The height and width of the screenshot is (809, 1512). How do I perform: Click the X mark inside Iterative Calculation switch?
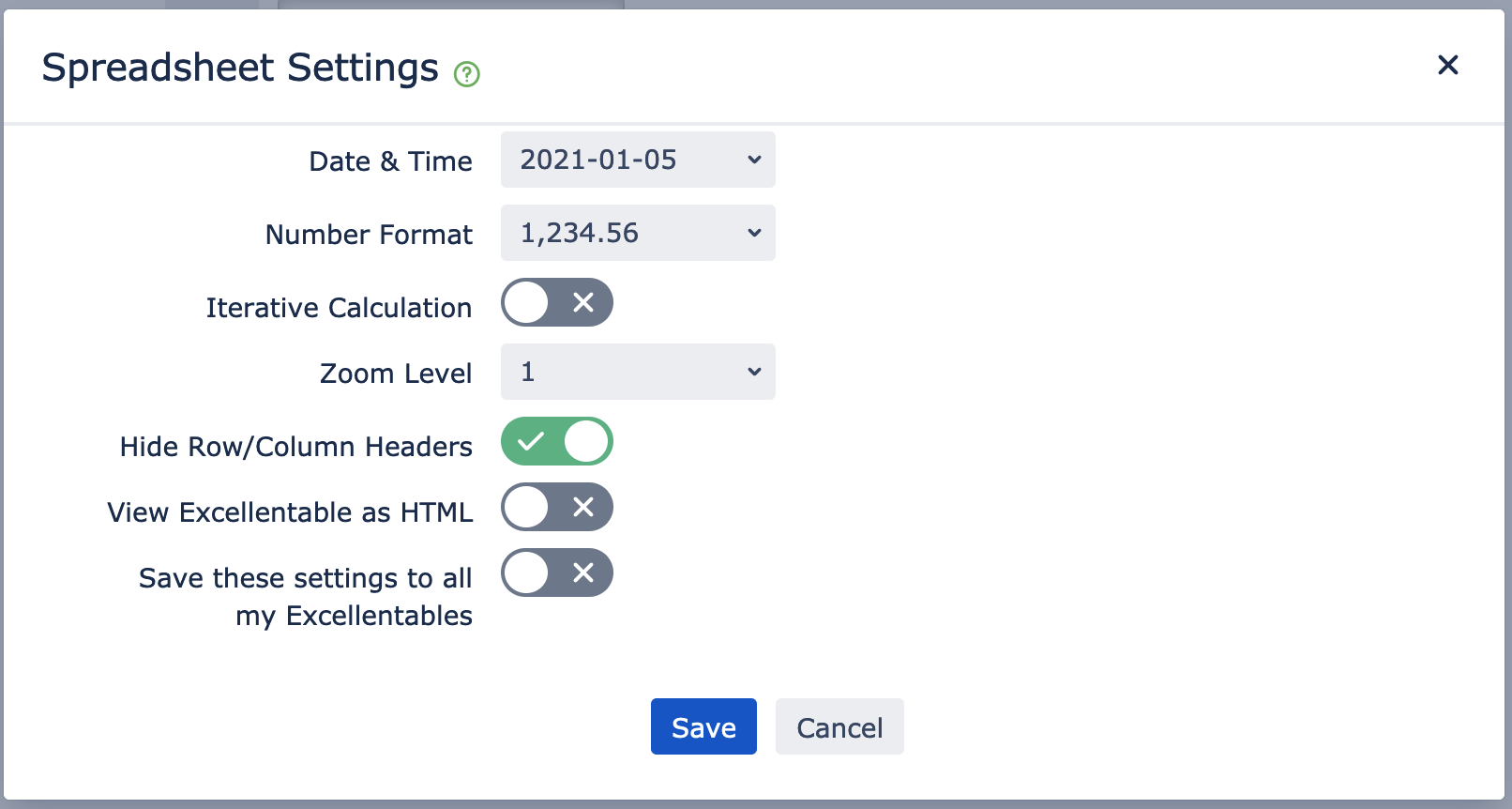coord(583,302)
